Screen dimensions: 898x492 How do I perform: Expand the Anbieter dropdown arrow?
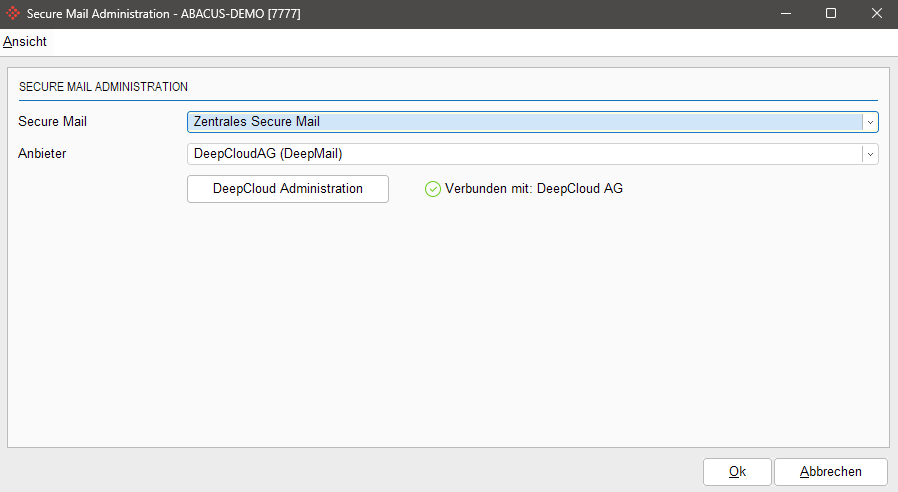[x=870, y=154]
